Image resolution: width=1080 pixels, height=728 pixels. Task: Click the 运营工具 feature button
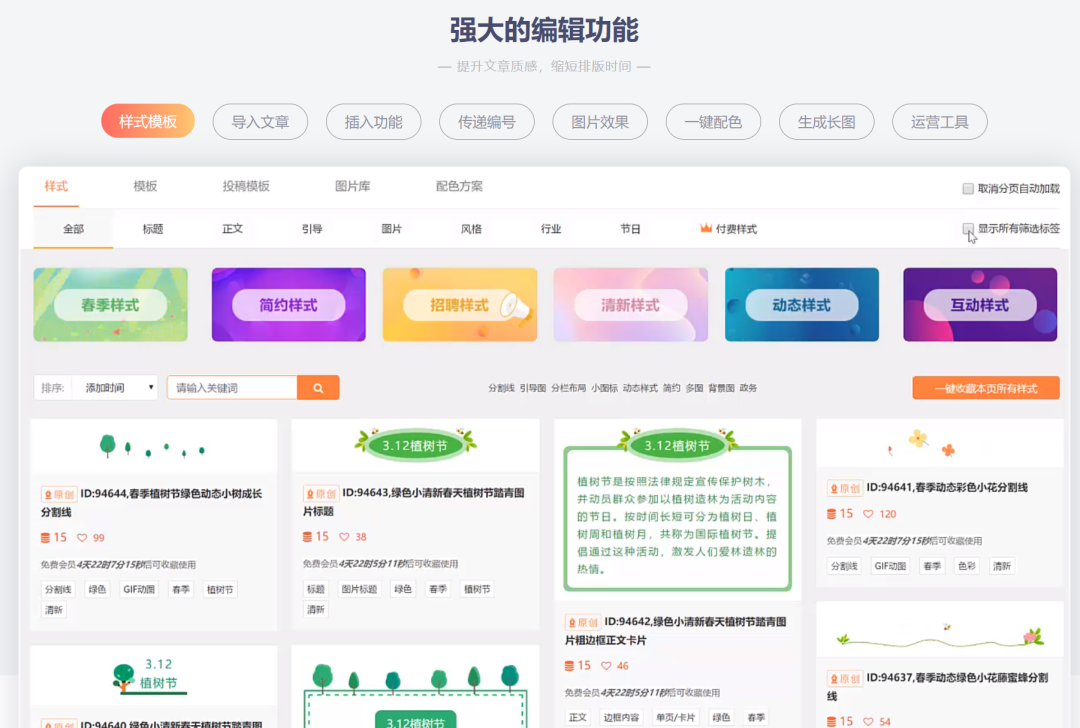(x=939, y=122)
